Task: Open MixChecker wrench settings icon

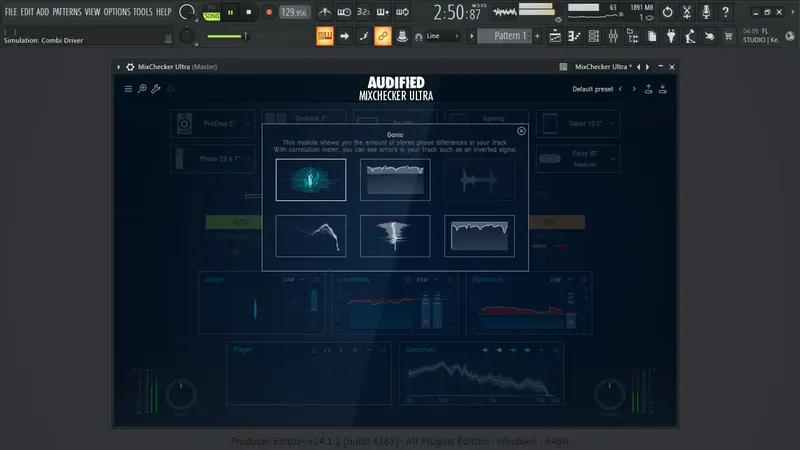Action: [x=156, y=89]
